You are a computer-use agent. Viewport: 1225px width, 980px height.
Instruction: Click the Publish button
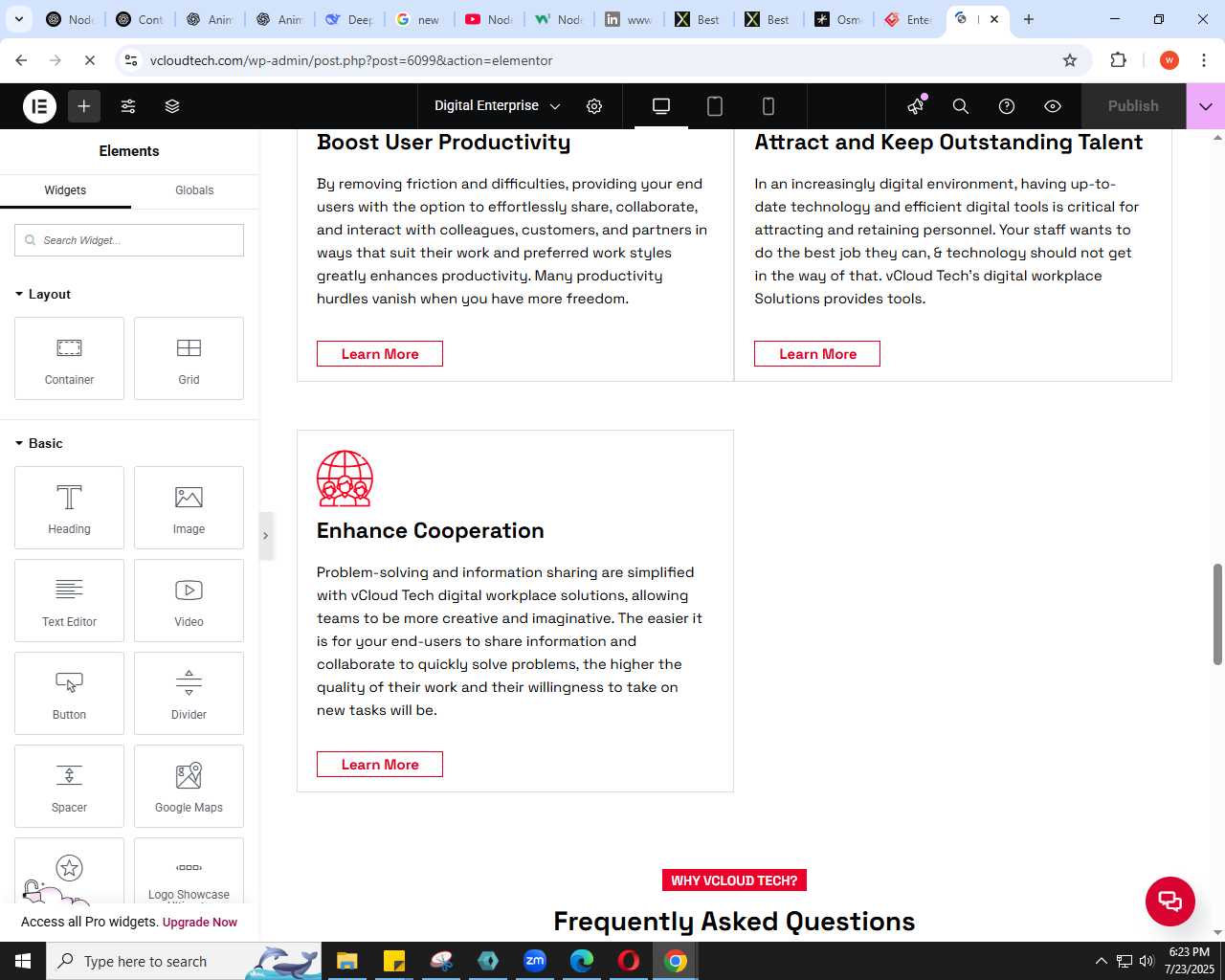coord(1133,106)
